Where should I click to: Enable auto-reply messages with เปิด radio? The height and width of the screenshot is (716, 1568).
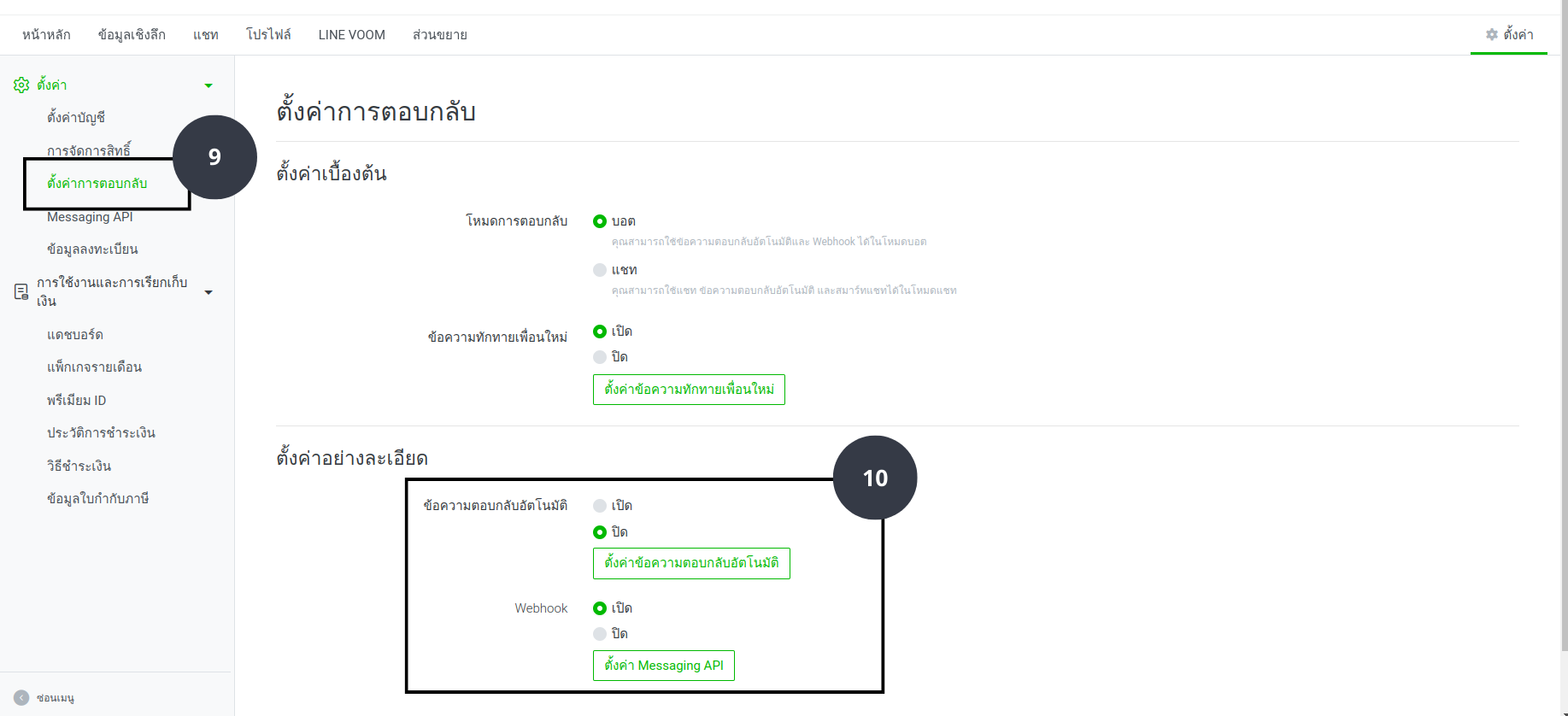coord(600,506)
